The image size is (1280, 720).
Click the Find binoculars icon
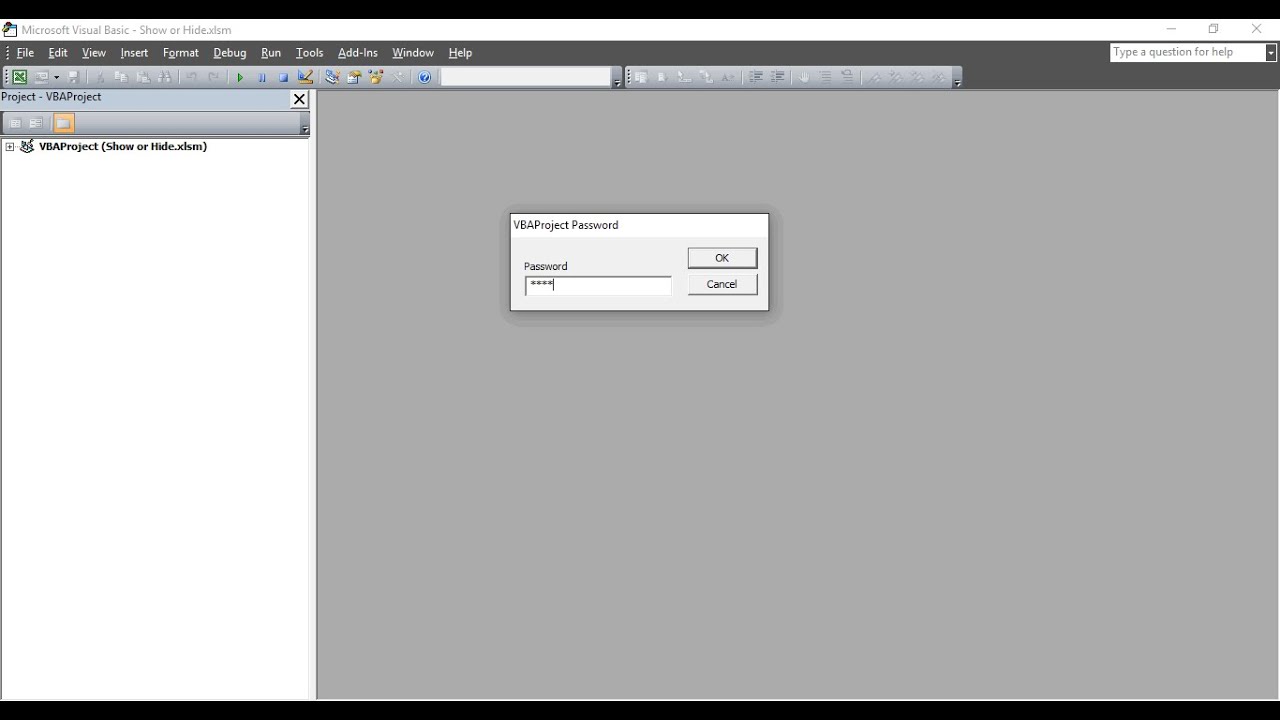pos(165,77)
